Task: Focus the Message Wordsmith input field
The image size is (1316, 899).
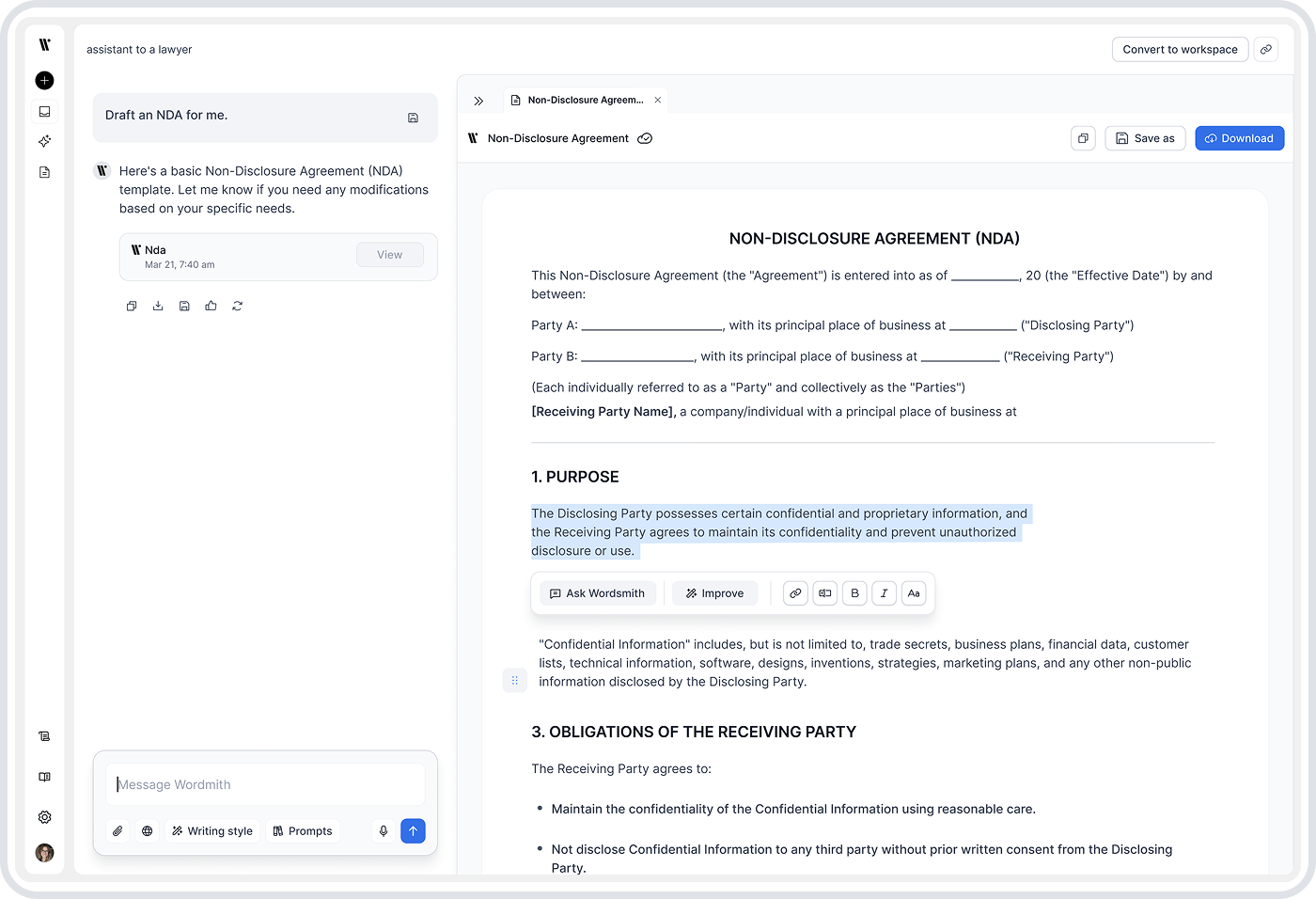Action: point(265,784)
